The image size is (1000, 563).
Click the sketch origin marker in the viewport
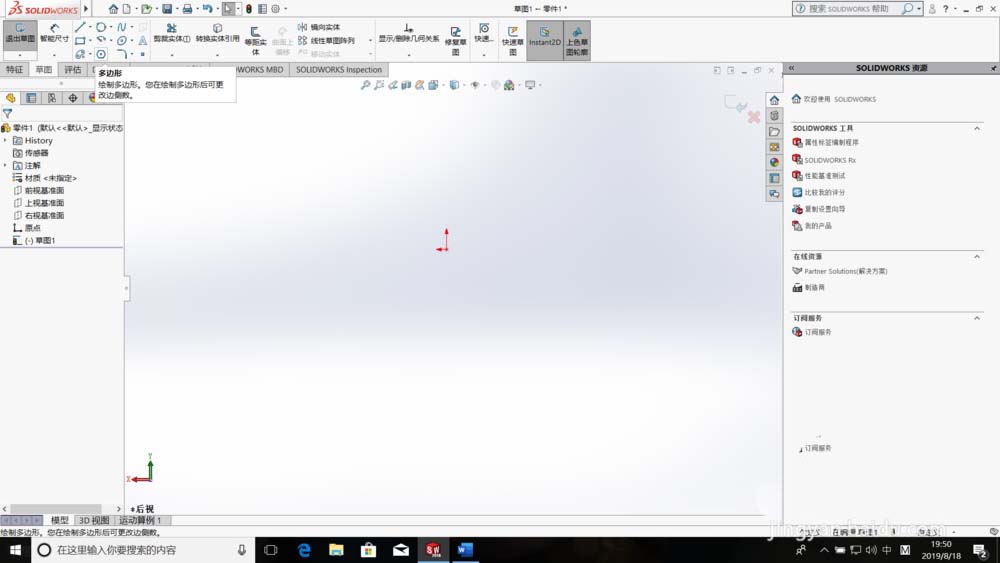tap(446, 249)
